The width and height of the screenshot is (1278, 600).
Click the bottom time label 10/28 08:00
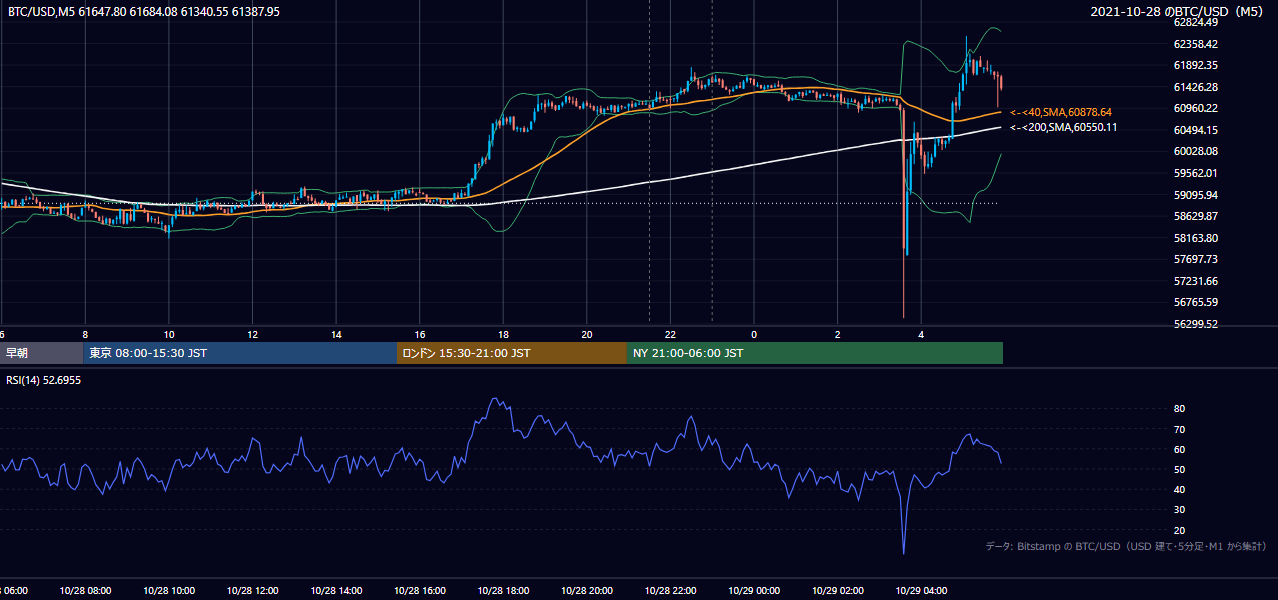(85, 591)
